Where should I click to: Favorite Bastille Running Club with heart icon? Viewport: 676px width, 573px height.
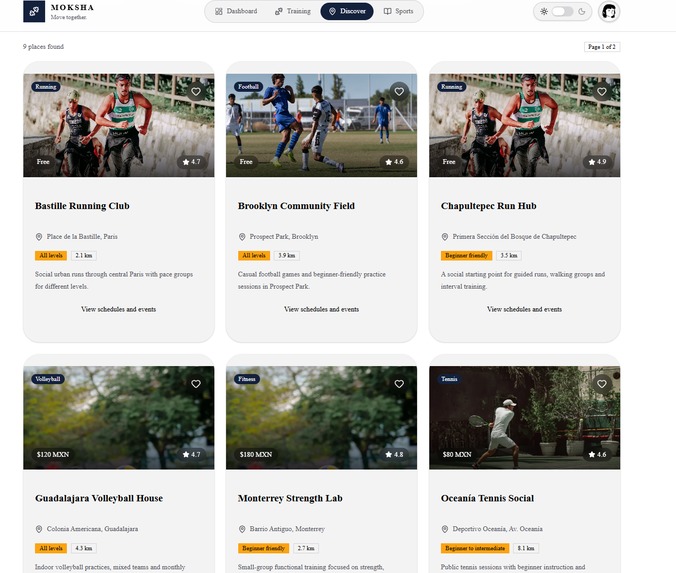pyautogui.click(x=196, y=91)
